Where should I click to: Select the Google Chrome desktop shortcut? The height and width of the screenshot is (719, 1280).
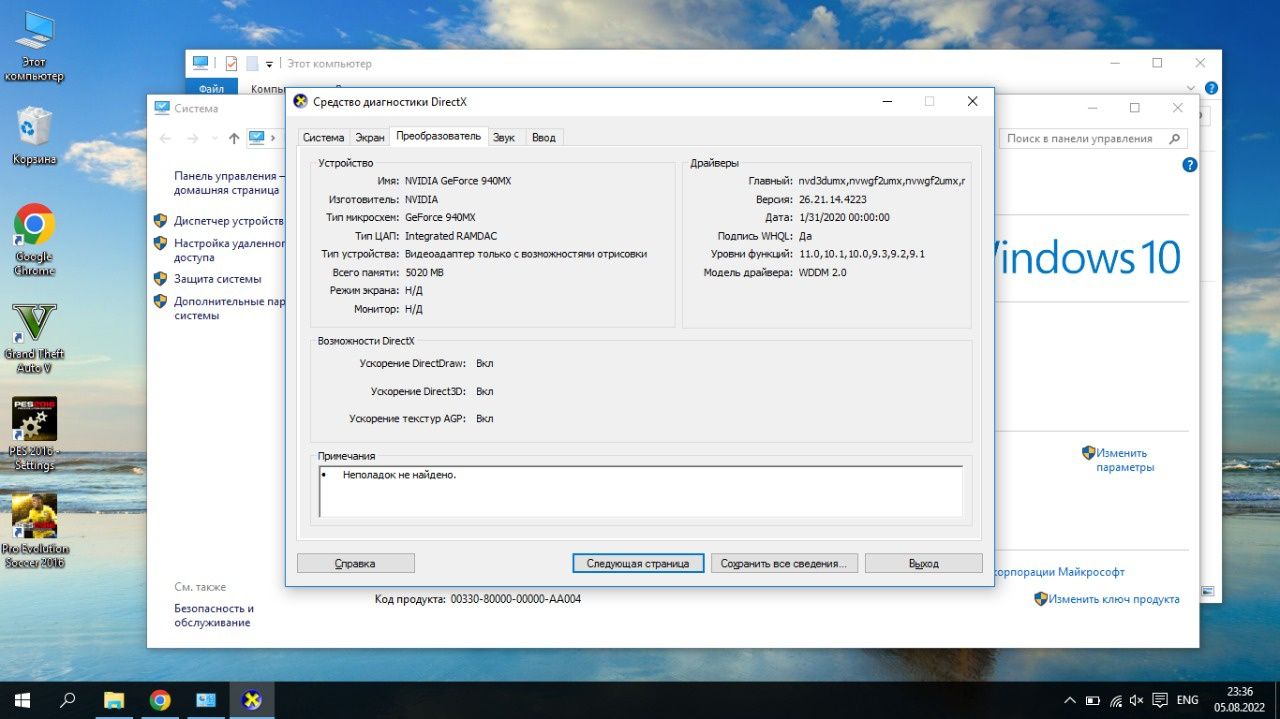pyautogui.click(x=34, y=240)
